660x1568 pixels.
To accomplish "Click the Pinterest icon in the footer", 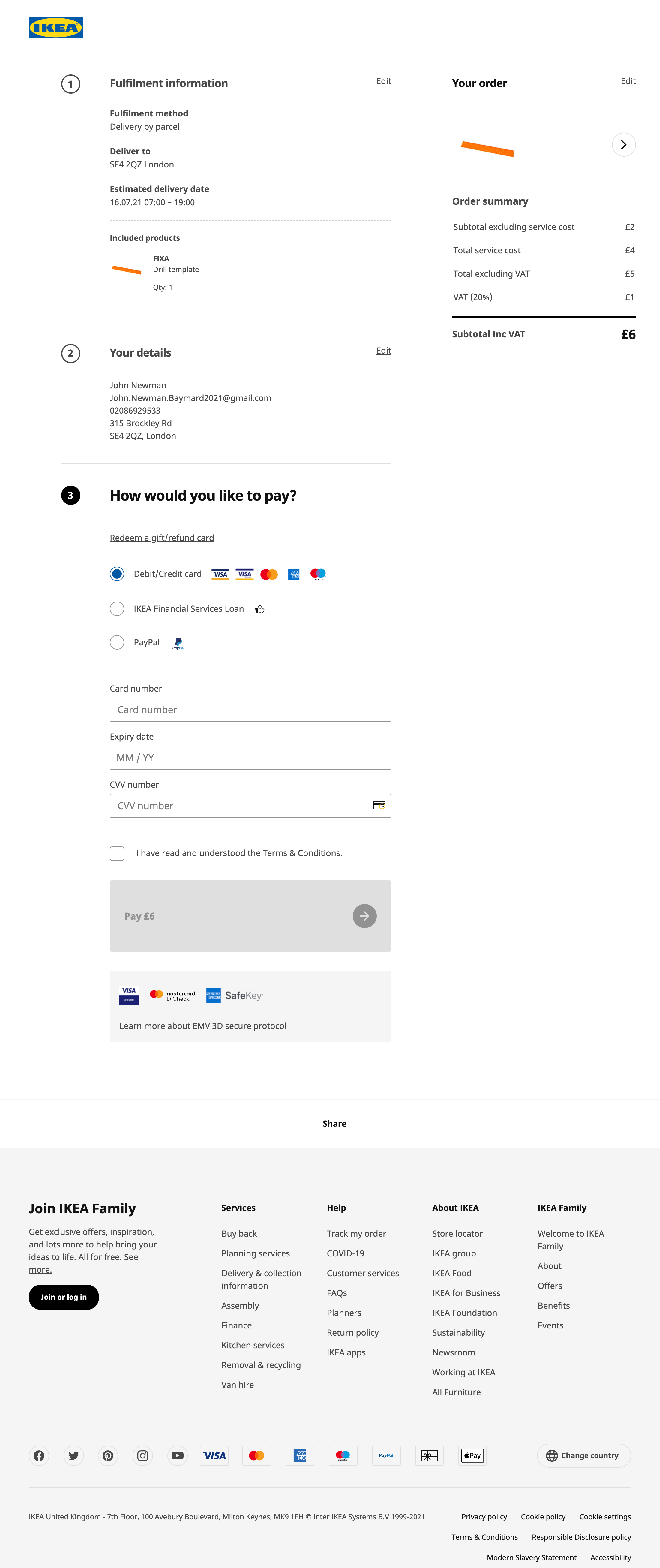I will pos(108,1455).
